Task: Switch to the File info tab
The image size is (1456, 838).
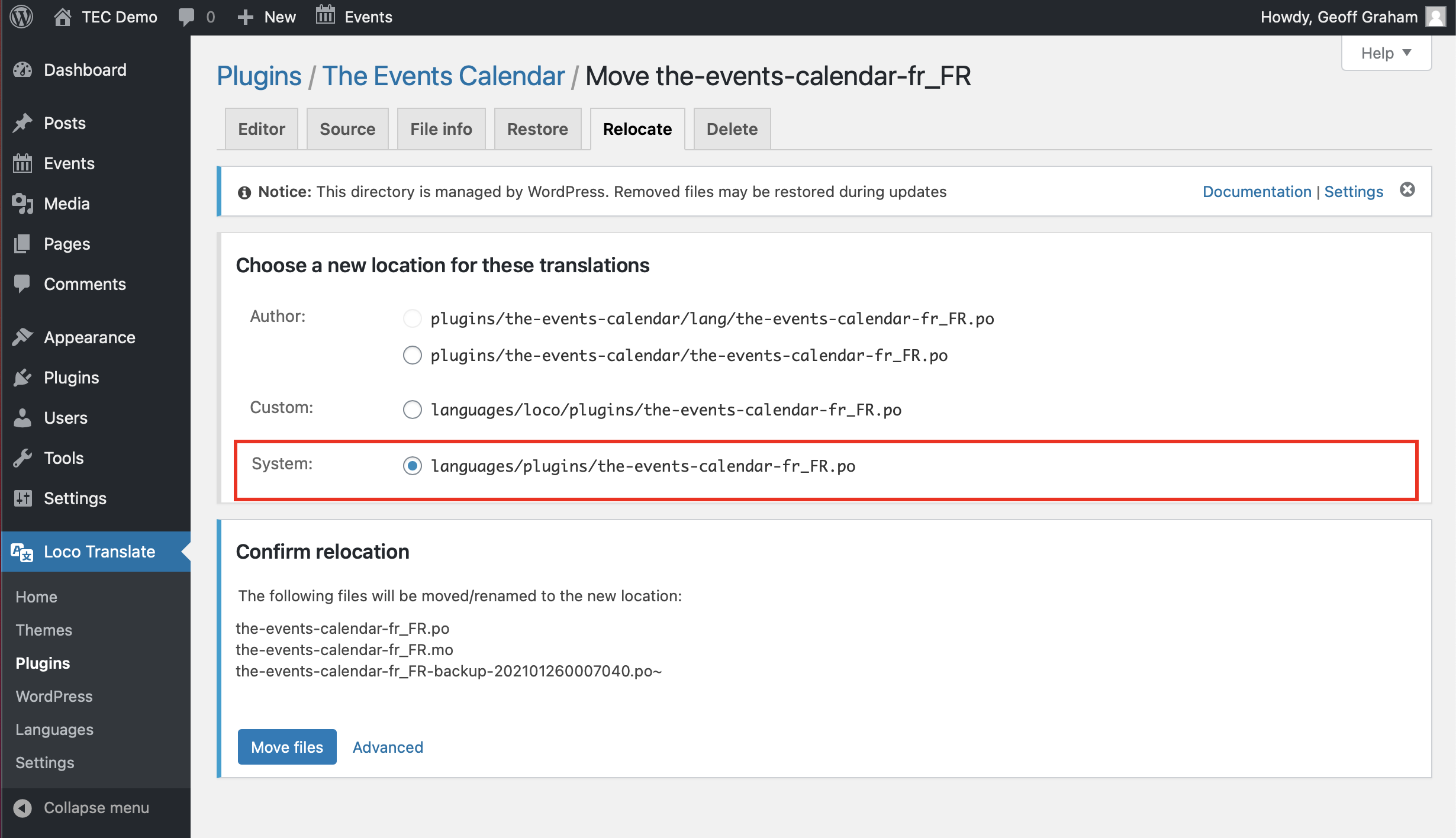Action: tap(441, 129)
